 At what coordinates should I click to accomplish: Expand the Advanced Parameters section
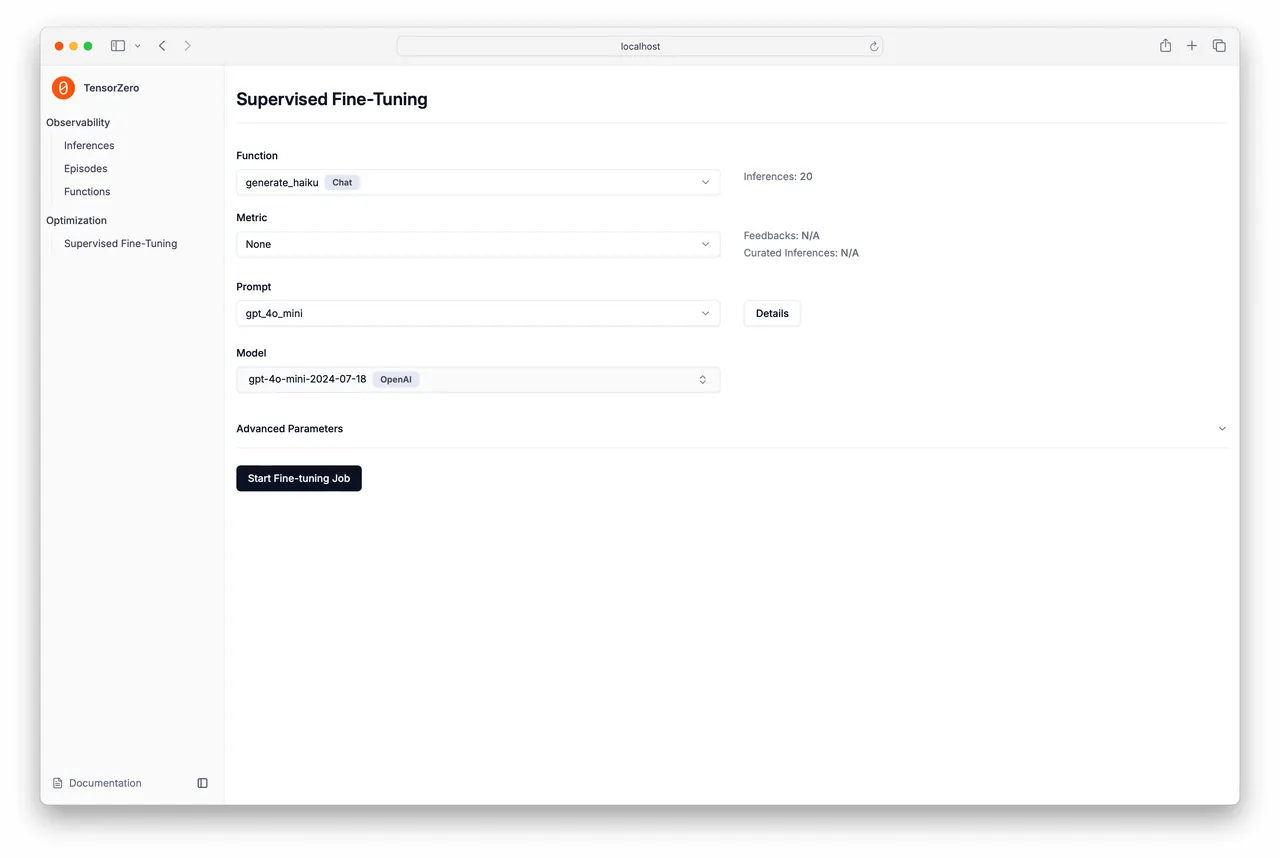click(x=731, y=429)
